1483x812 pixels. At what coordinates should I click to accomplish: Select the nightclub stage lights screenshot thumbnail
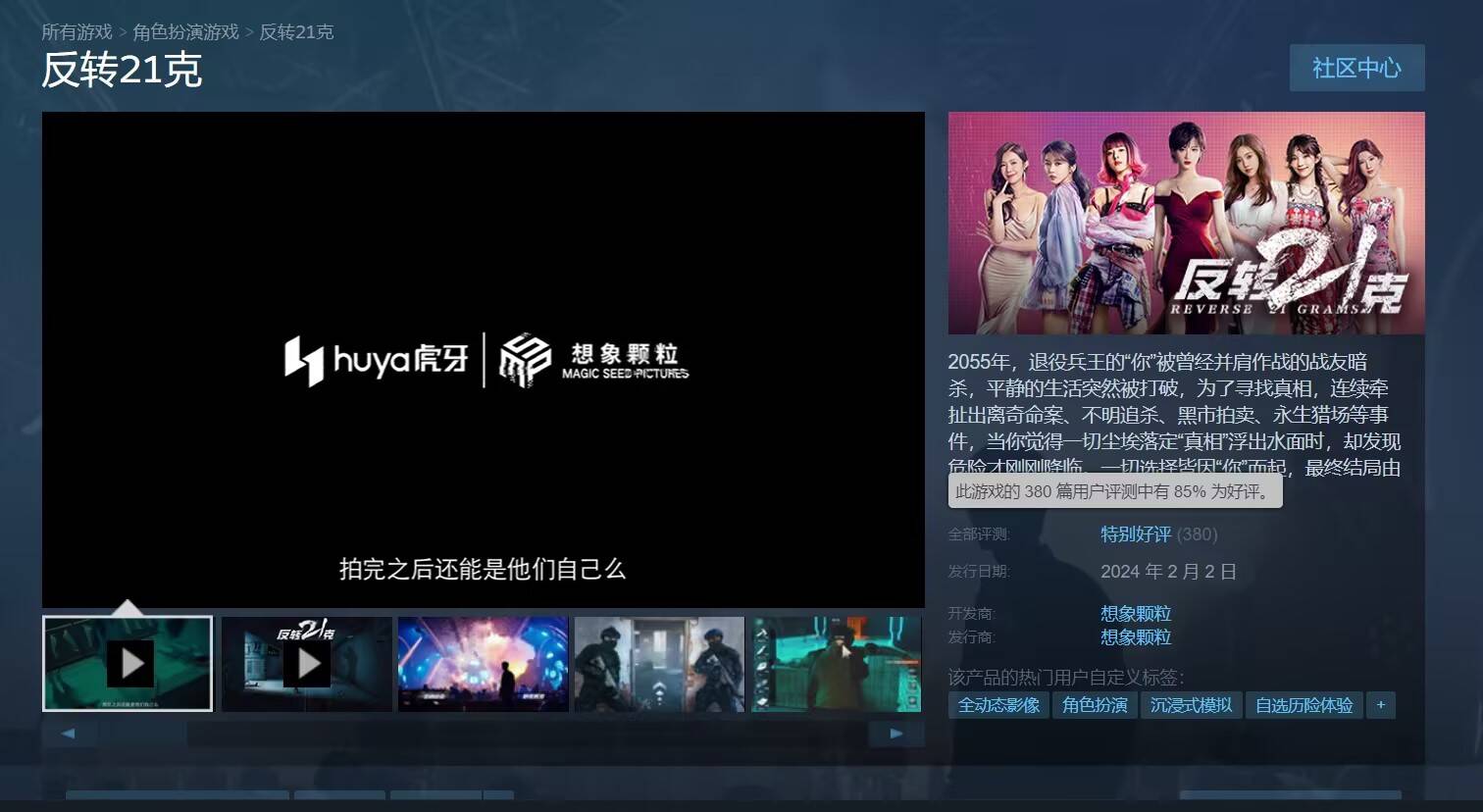(x=483, y=664)
